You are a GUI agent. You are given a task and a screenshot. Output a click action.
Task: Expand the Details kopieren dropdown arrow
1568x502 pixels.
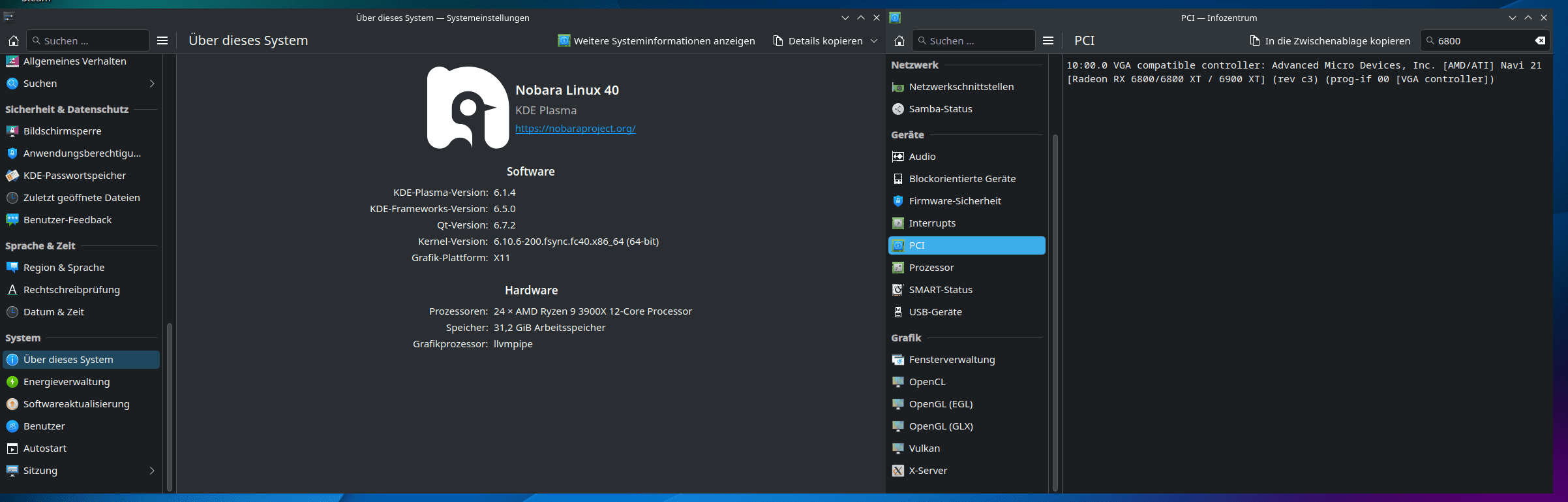click(874, 40)
